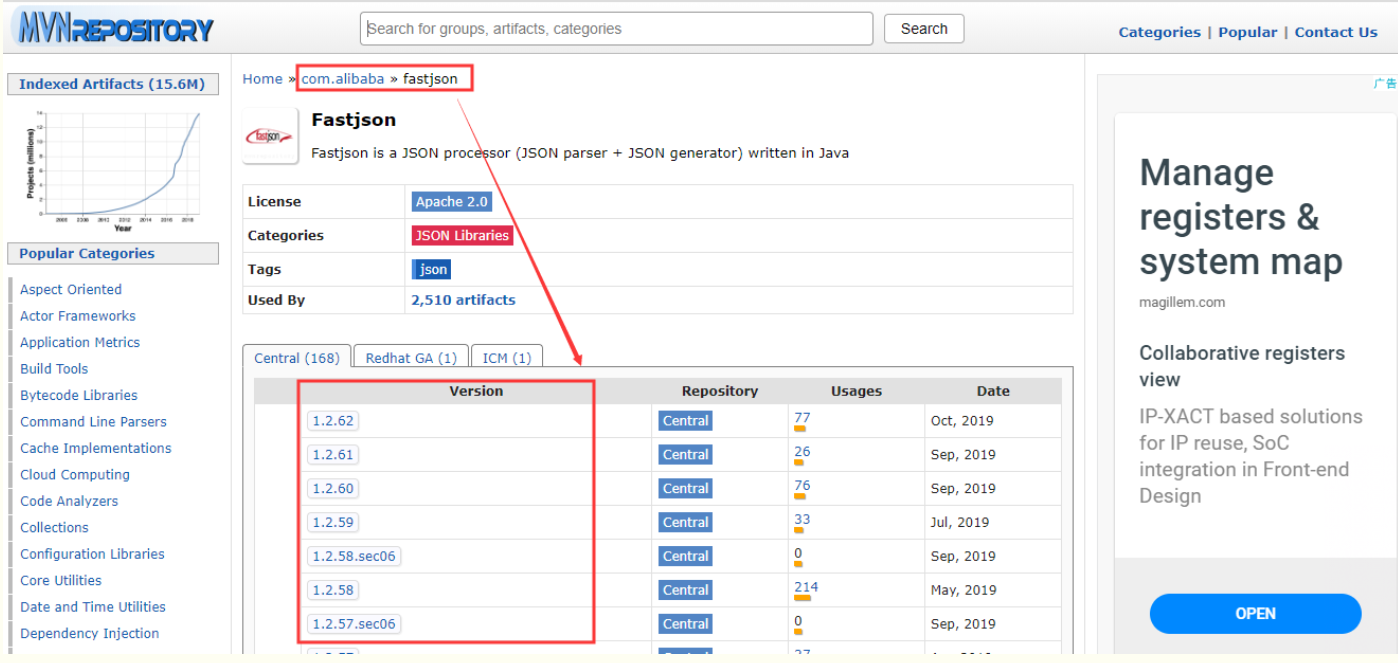The height and width of the screenshot is (663, 1398).
Task: Go to Home breadcrumb link
Action: [x=262, y=79]
